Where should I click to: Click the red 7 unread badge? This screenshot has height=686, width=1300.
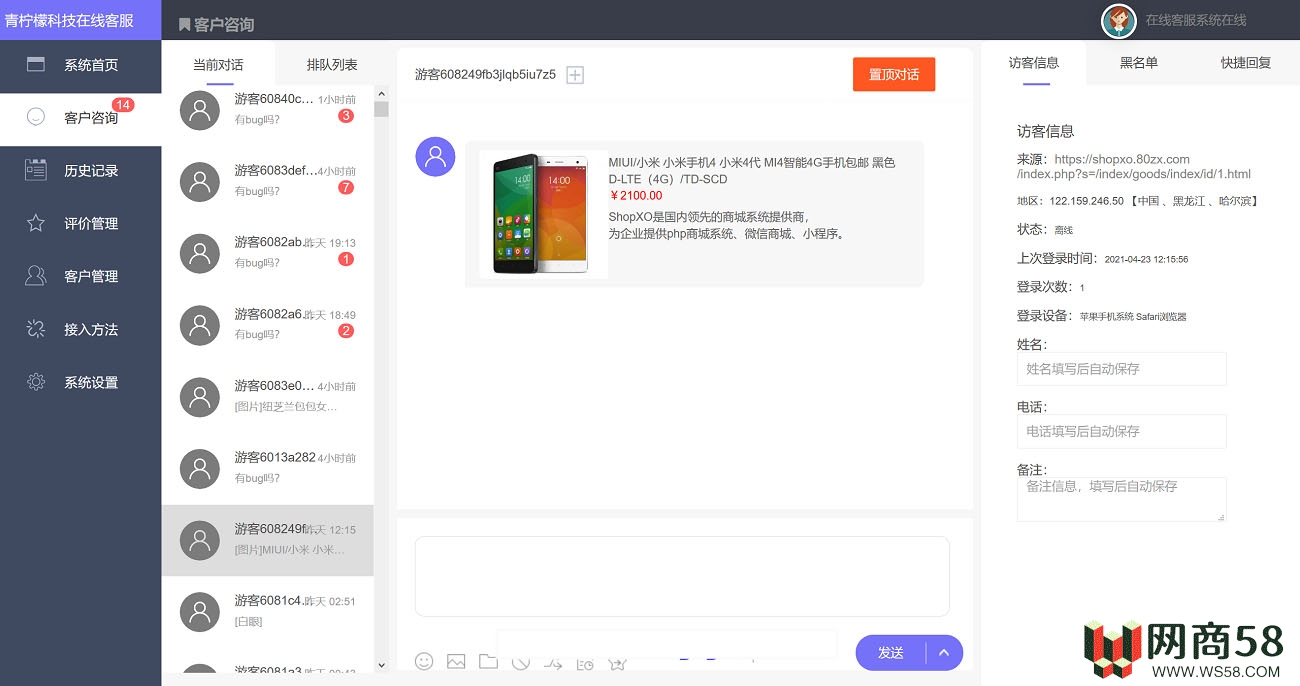coord(346,188)
